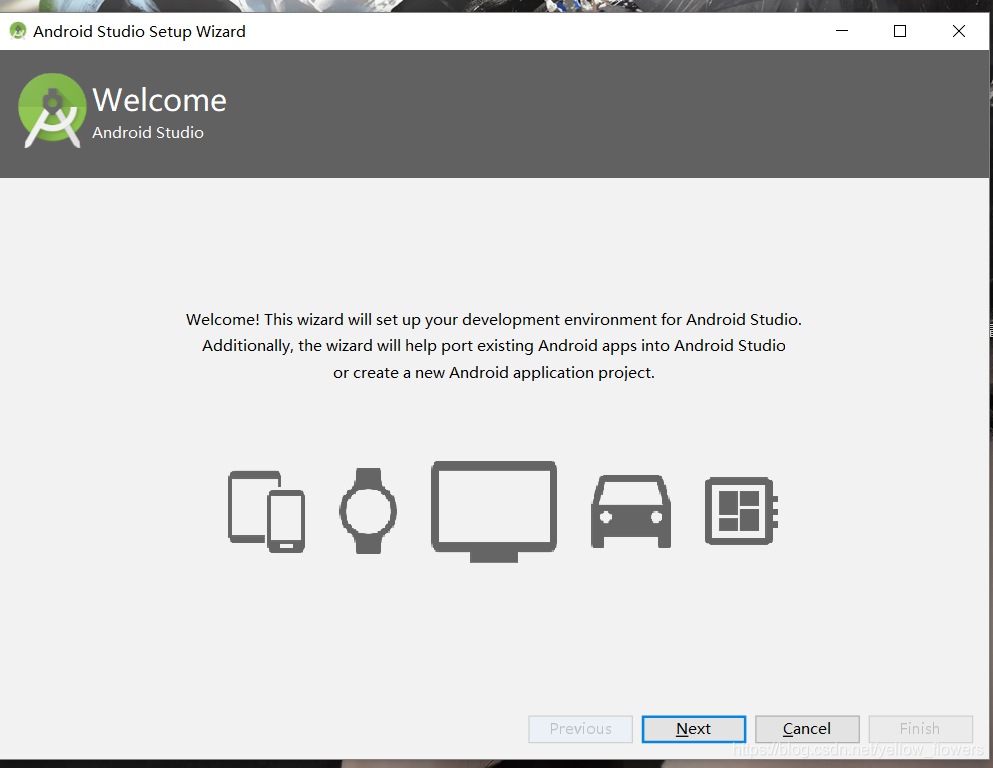Click the 'Additionally, the wizard will help port' line
Image resolution: width=993 pixels, height=768 pixels.
pos(494,346)
